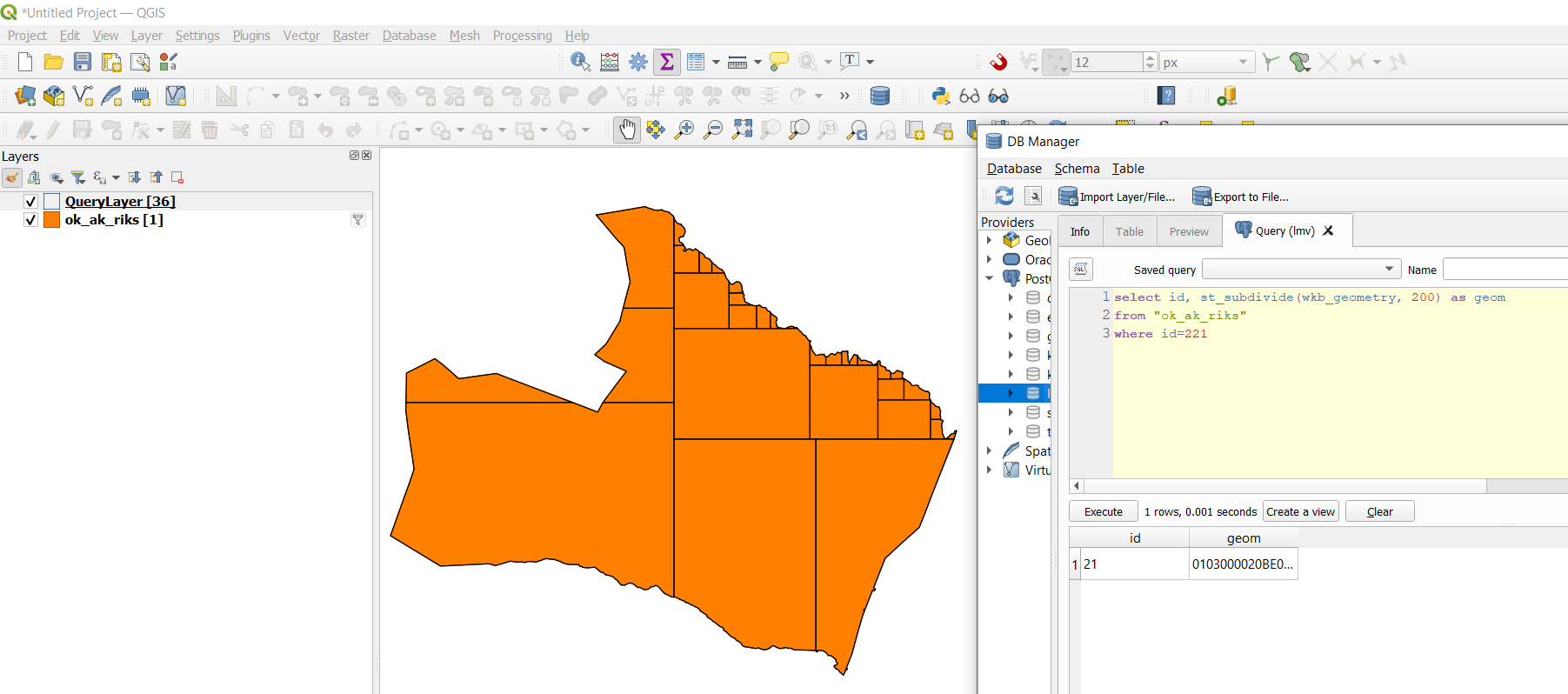Open the Vector menu
1568x694 pixels.
click(x=301, y=36)
